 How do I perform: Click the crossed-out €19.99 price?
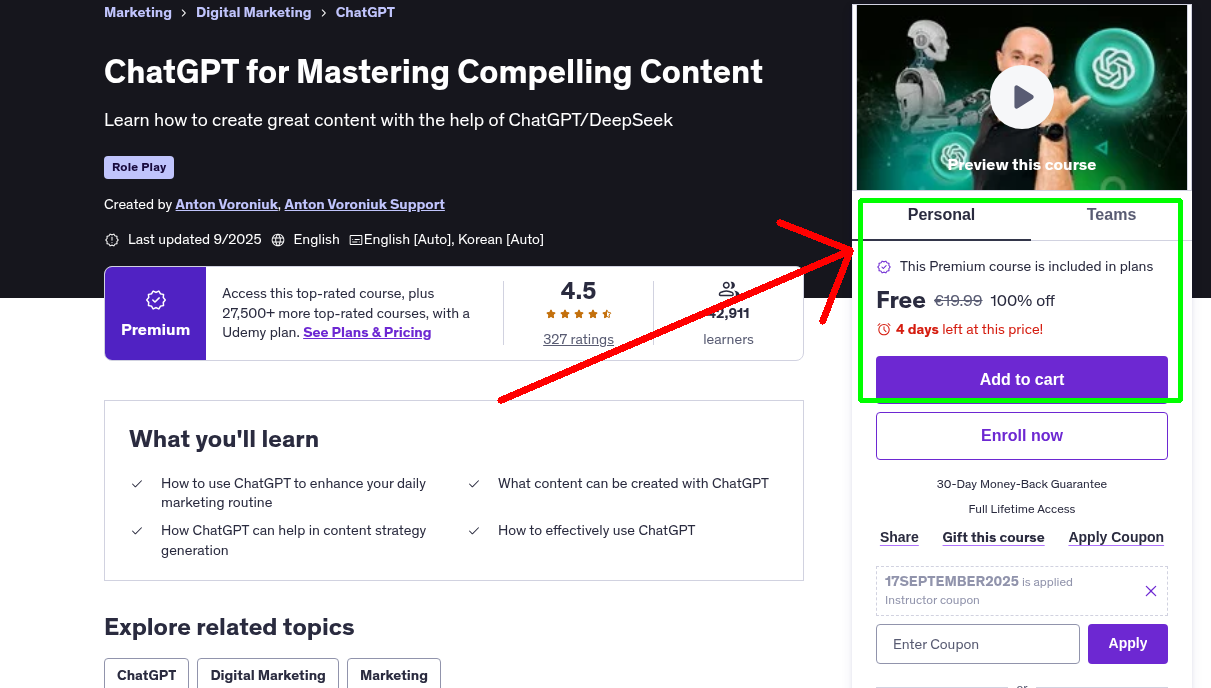pyautogui.click(x=958, y=300)
